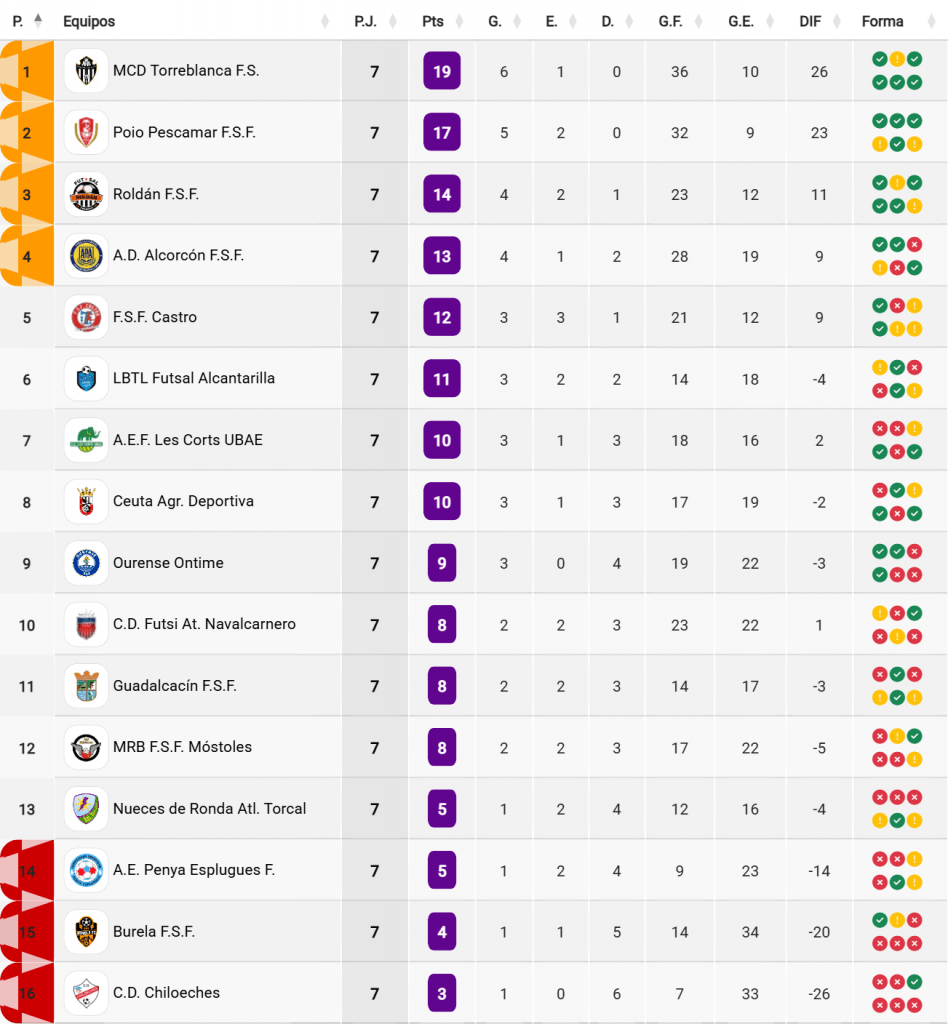
Task: Click the C.D. Chiloeches team badge
Action: click(x=86, y=993)
